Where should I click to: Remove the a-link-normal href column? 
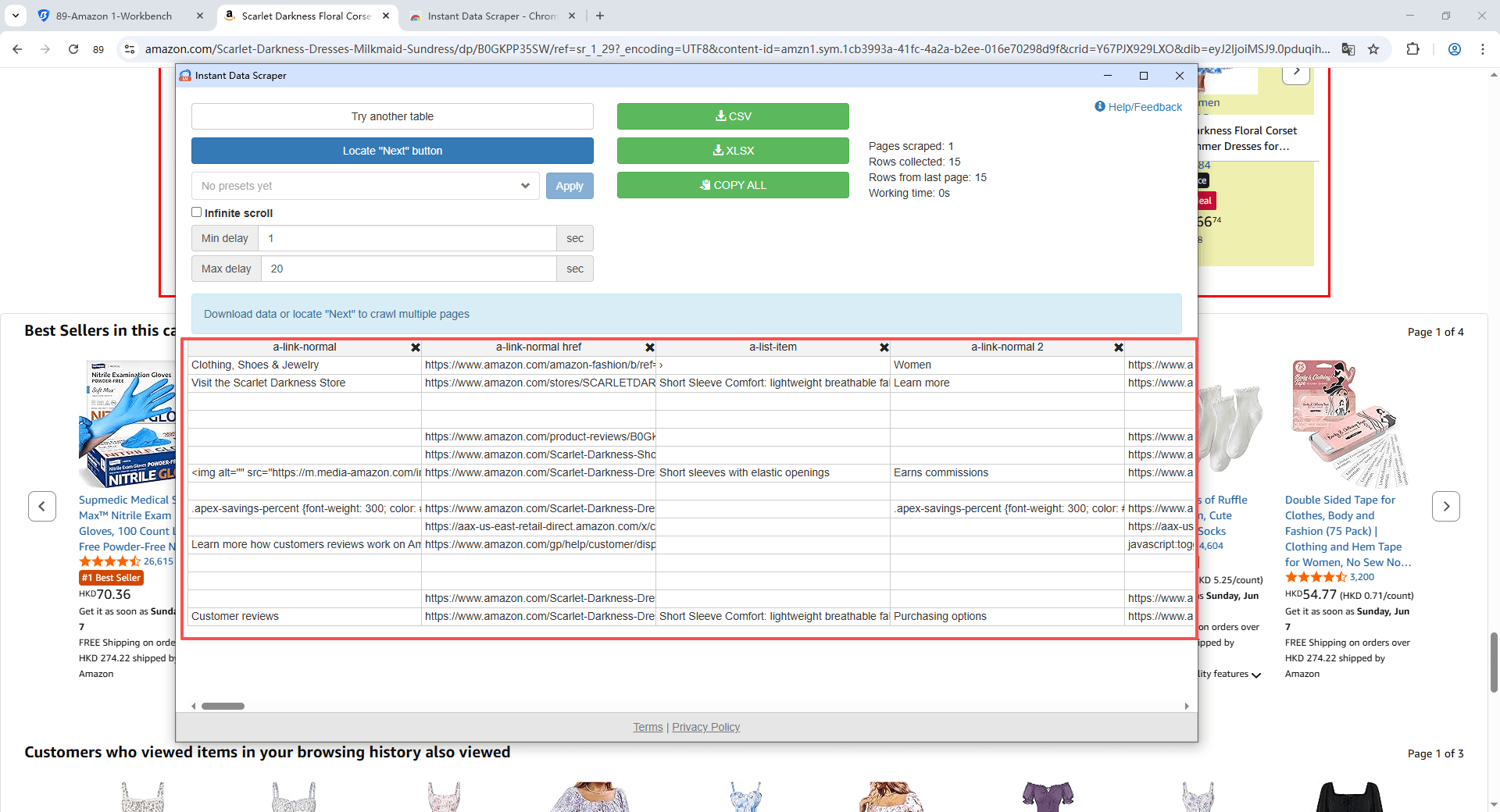click(650, 347)
